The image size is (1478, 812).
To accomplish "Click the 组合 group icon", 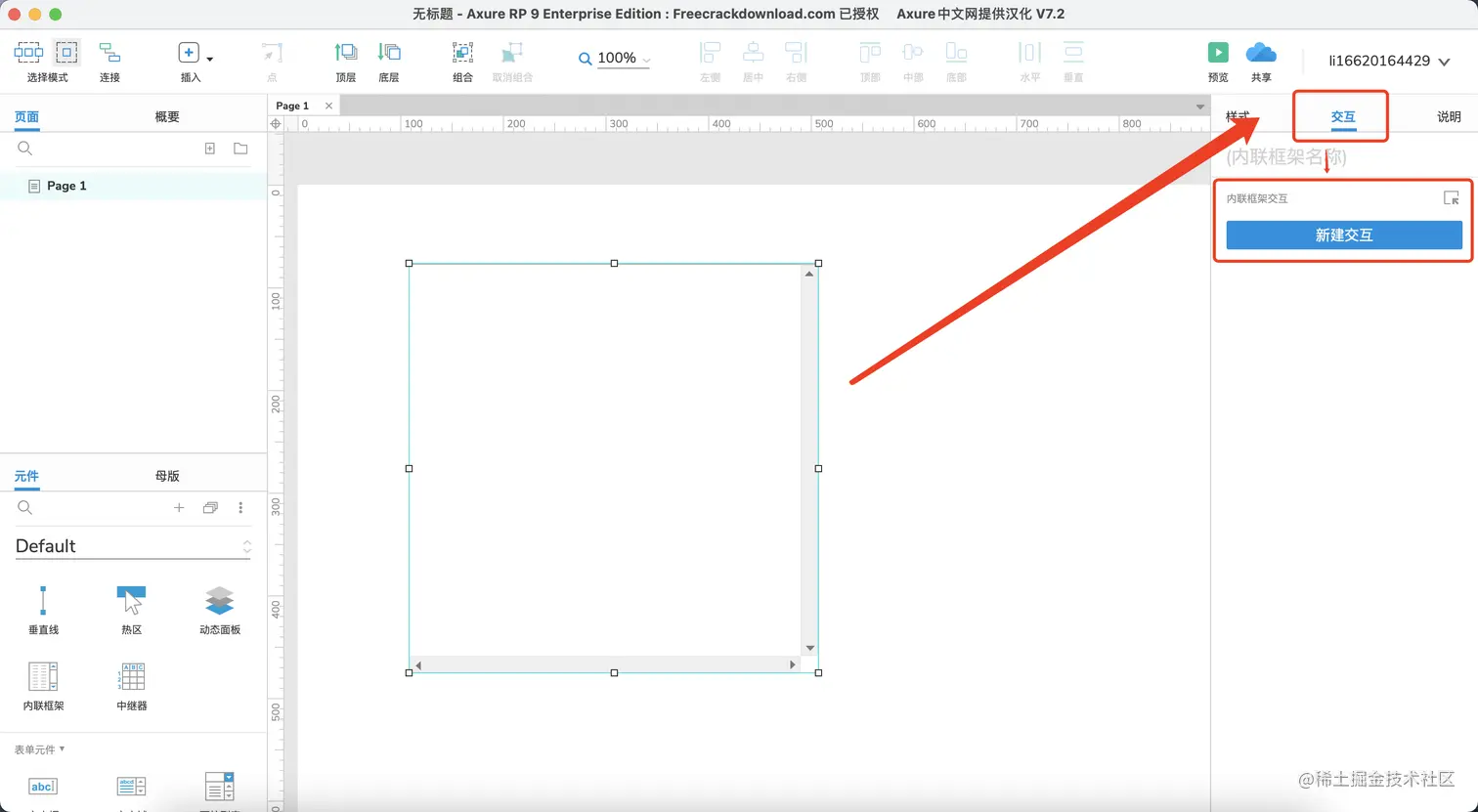I will coord(462,53).
